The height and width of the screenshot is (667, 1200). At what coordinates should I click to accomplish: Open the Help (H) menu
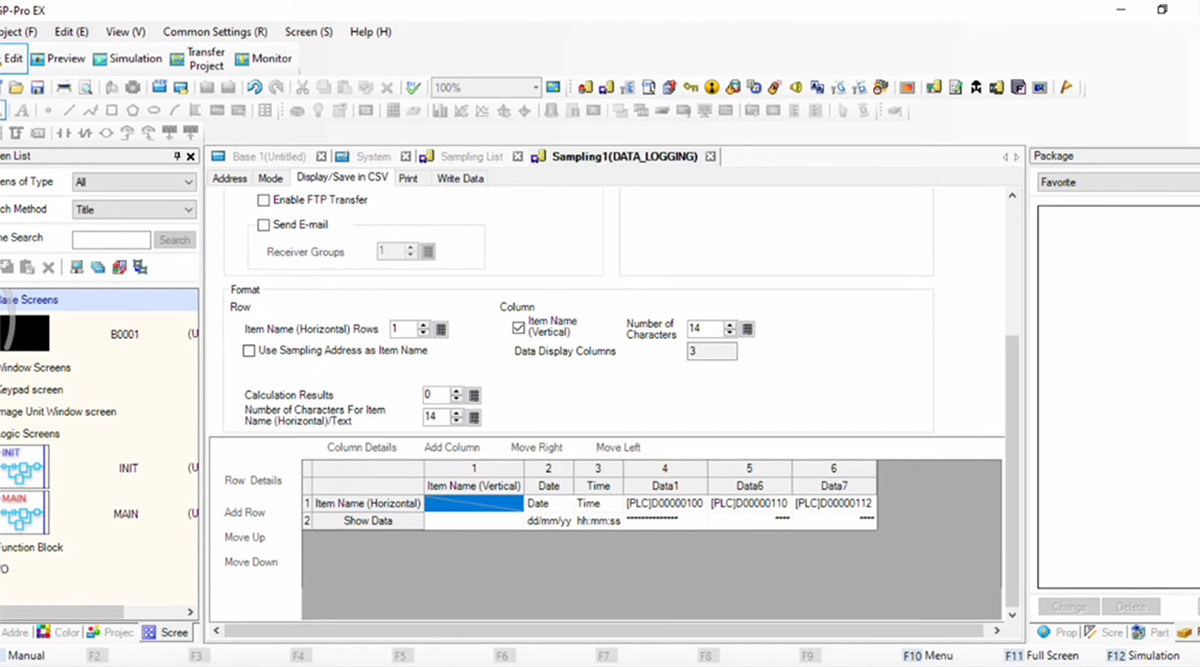pyautogui.click(x=370, y=32)
